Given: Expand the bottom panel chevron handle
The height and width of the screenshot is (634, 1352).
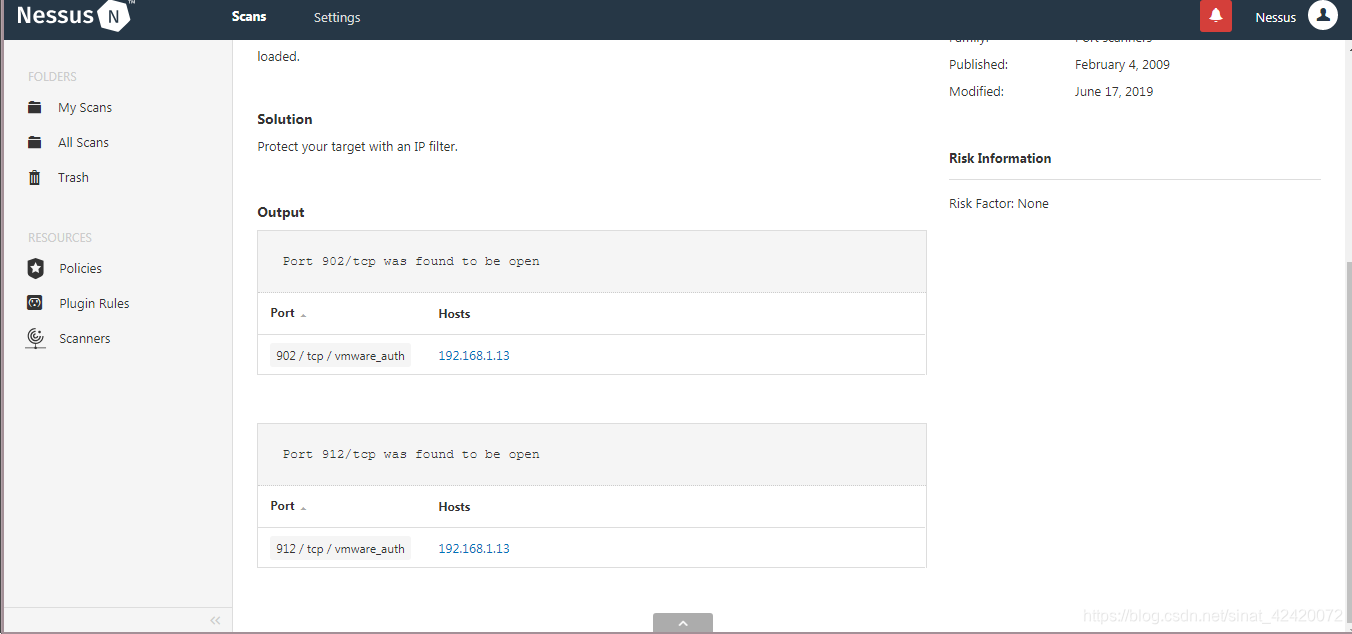Looking at the screenshot, I should click(683, 623).
